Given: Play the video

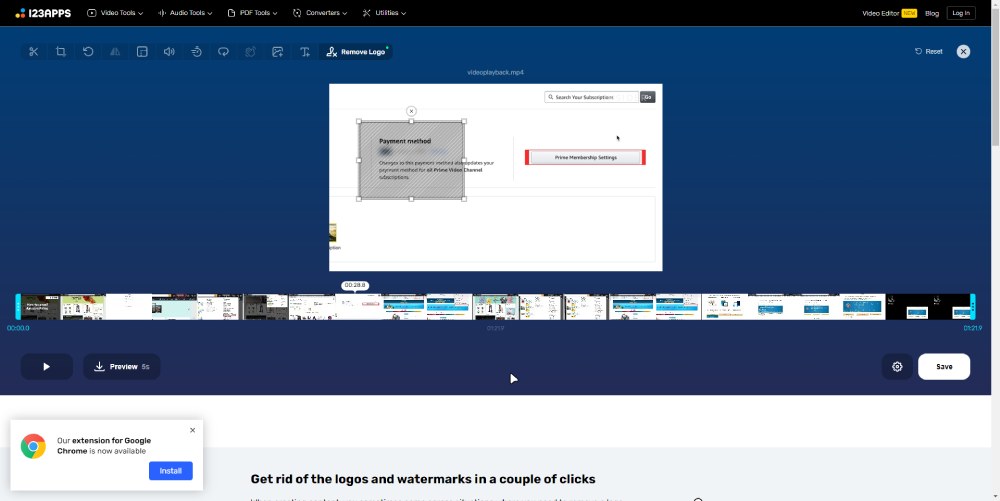Looking at the screenshot, I should [47, 367].
